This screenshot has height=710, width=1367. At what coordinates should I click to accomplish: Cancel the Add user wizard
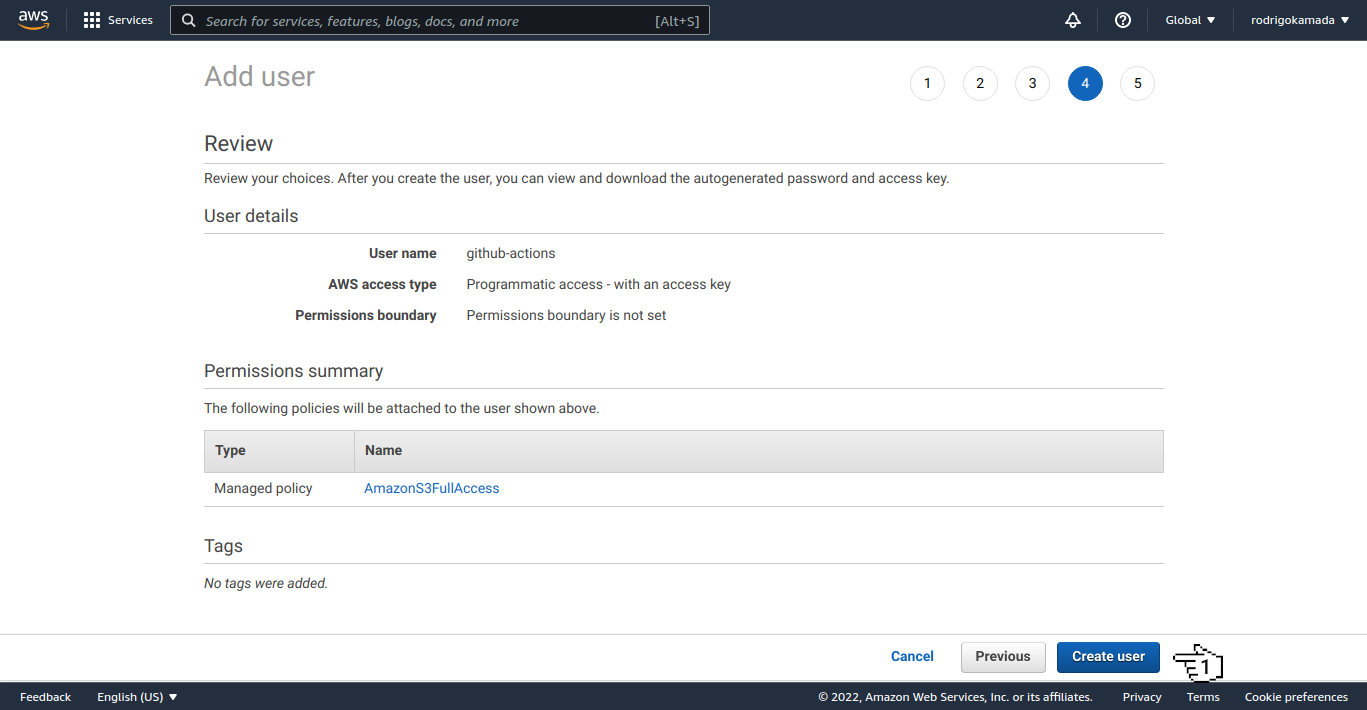(911, 656)
